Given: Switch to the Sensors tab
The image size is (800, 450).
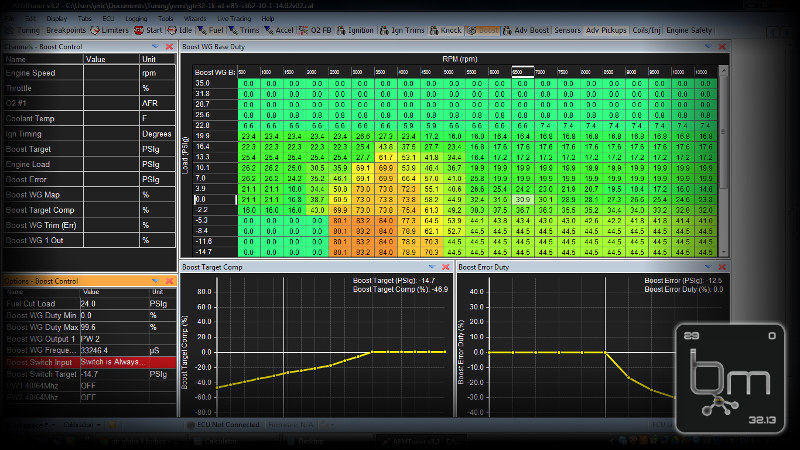Looking at the screenshot, I should pyautogui.click(x=567, y=31).
